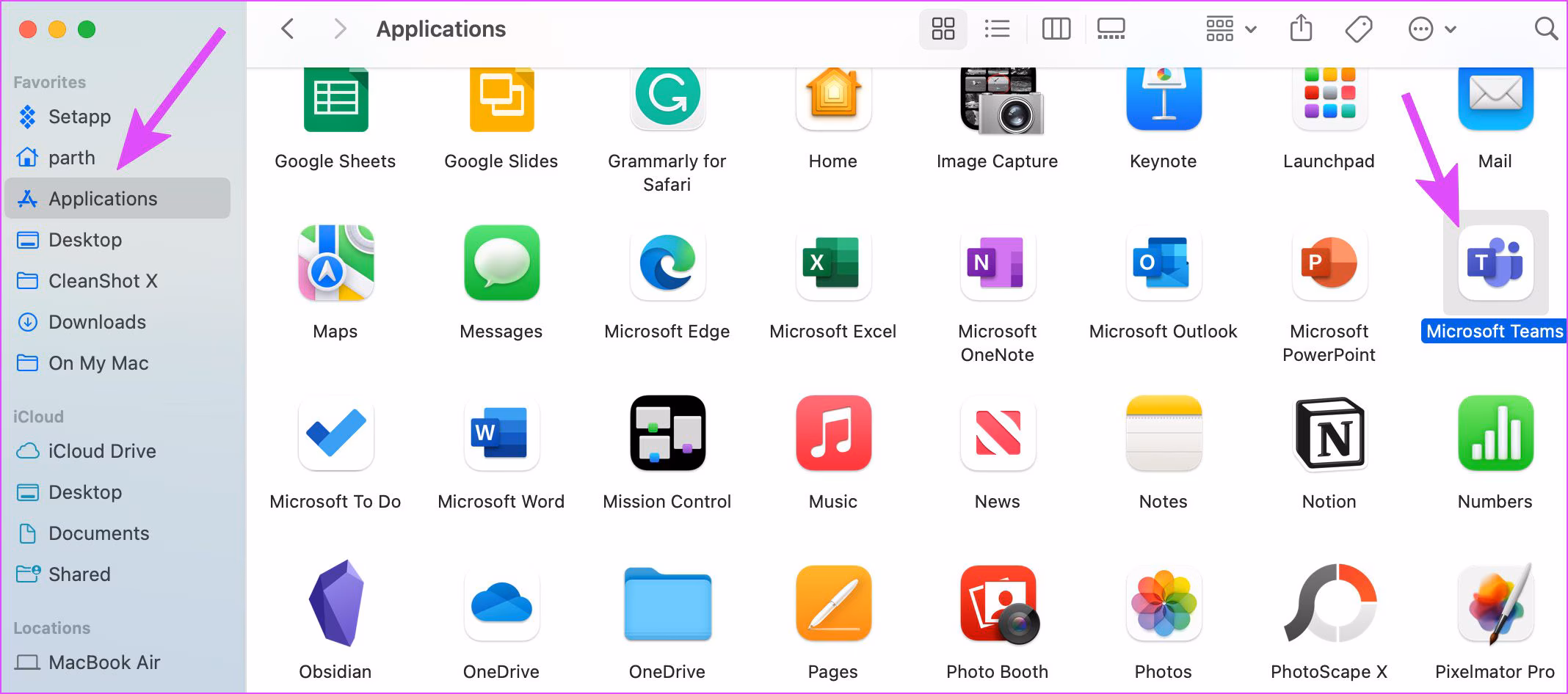Click the "Image Capture" name label
1568x694 pixels.
coord(998,161)
